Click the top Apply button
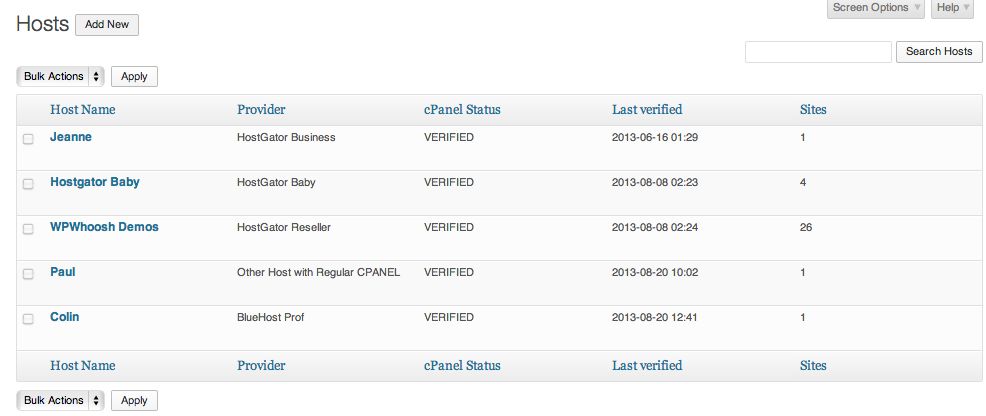The height and width of the screenshot is (416, 986). point(134,77)
